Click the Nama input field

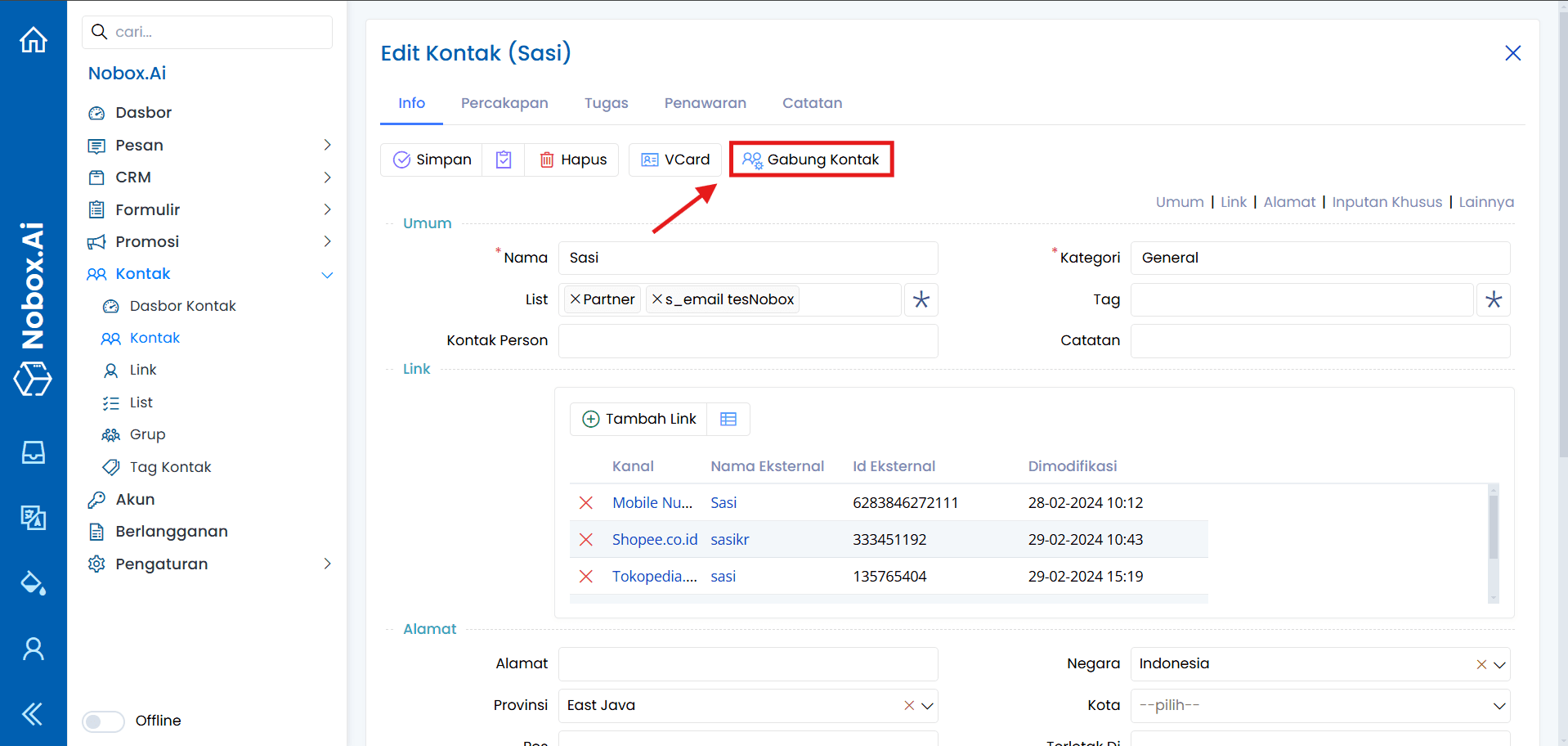pyautogui.click(x=747, y=258)
